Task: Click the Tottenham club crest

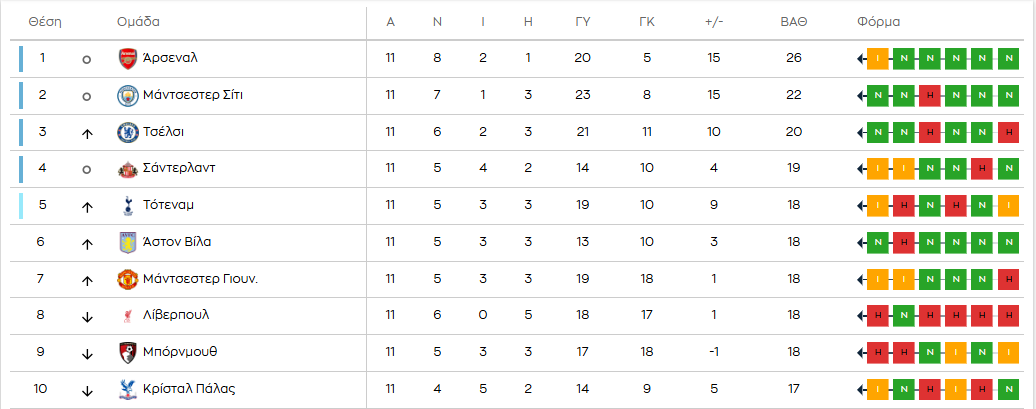Action: pyautogui.click(x=127, y=205)
